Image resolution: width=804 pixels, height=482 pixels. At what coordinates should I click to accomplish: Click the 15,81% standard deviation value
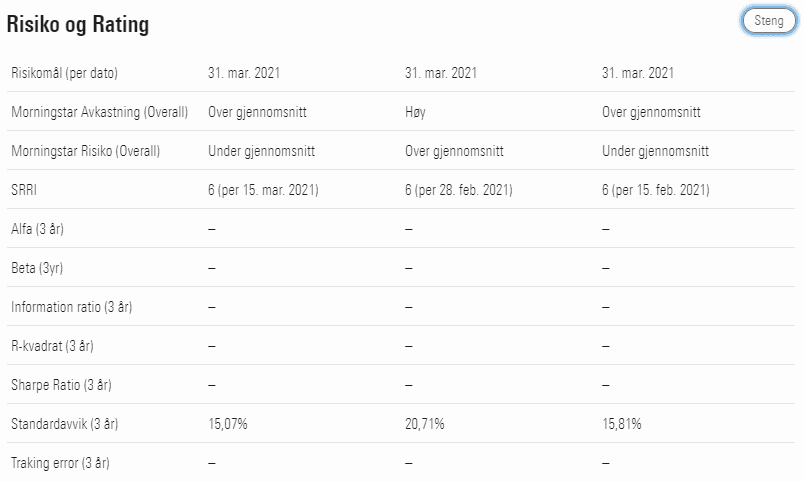click(621, 424)
